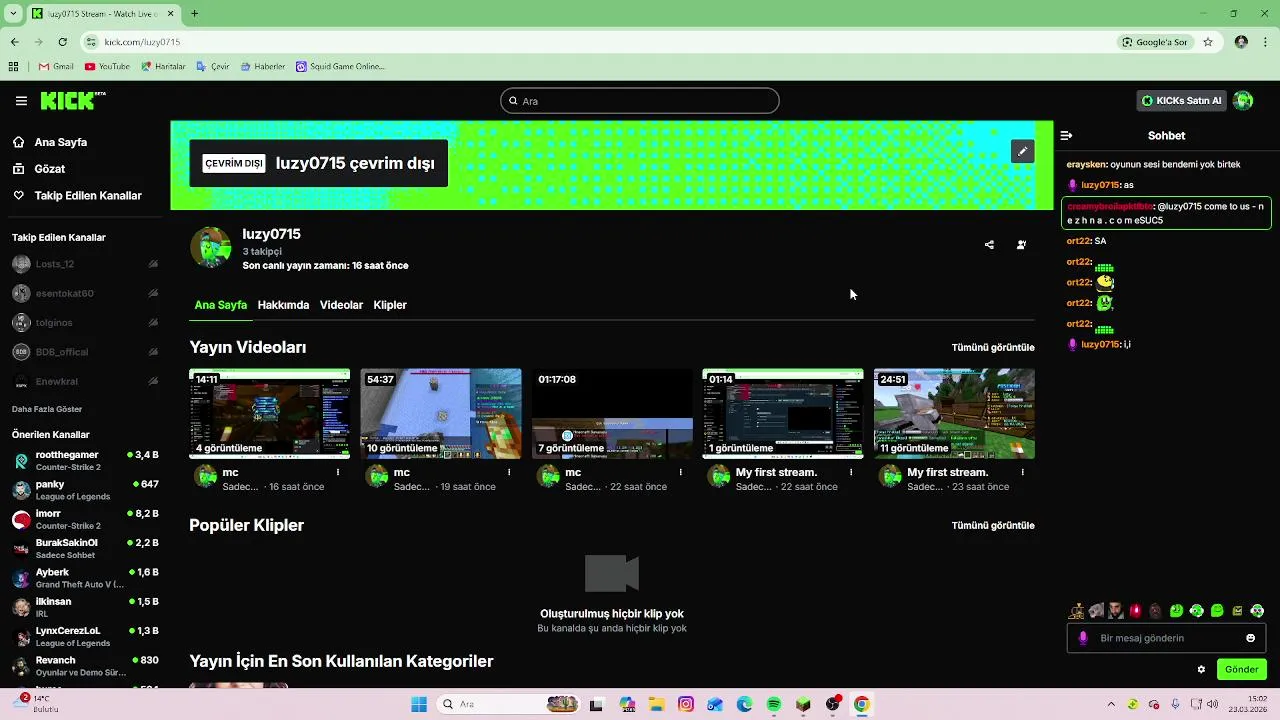Open the hamburger menu beside the KICK logo

(x=21, y=101)
